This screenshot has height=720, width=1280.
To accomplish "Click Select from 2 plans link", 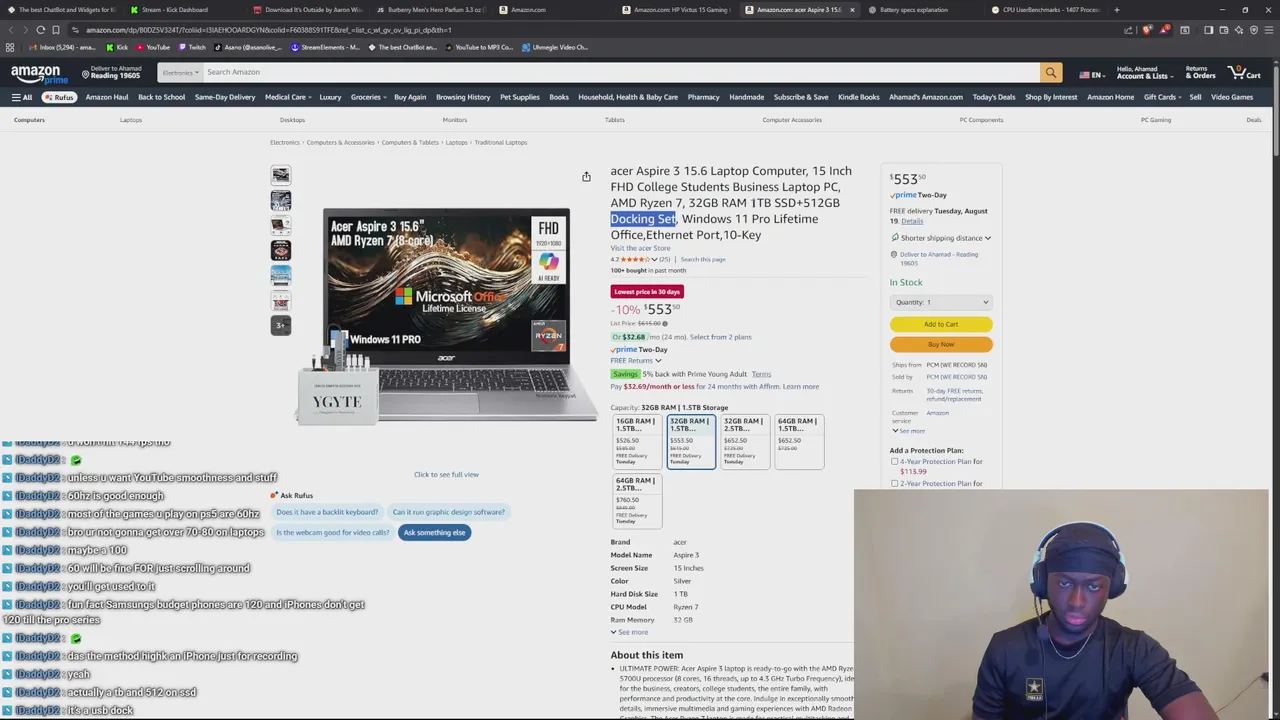I will 720,337.
